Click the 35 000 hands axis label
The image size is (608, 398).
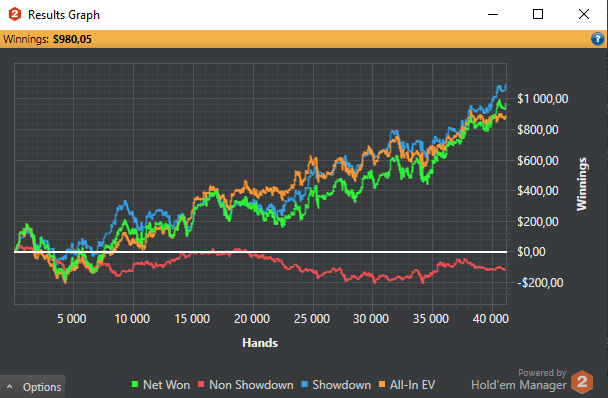tap(431, 319)
